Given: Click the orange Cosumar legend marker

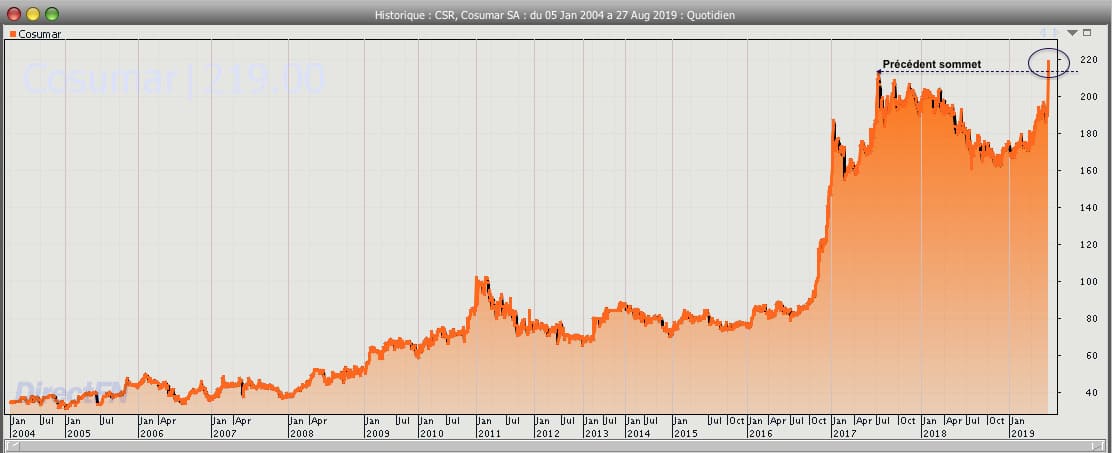Looking at the screenshot, I should (13, 33).
